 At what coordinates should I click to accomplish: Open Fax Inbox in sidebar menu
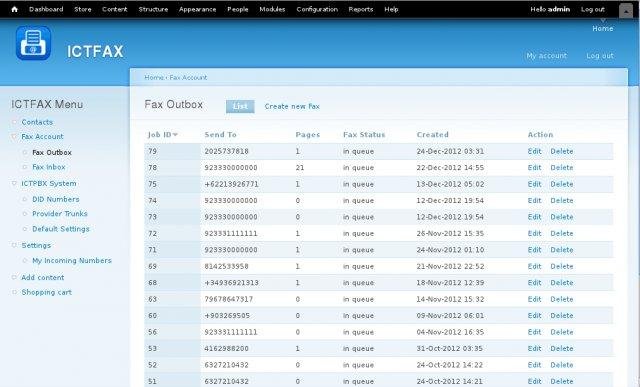coord(49,167)
